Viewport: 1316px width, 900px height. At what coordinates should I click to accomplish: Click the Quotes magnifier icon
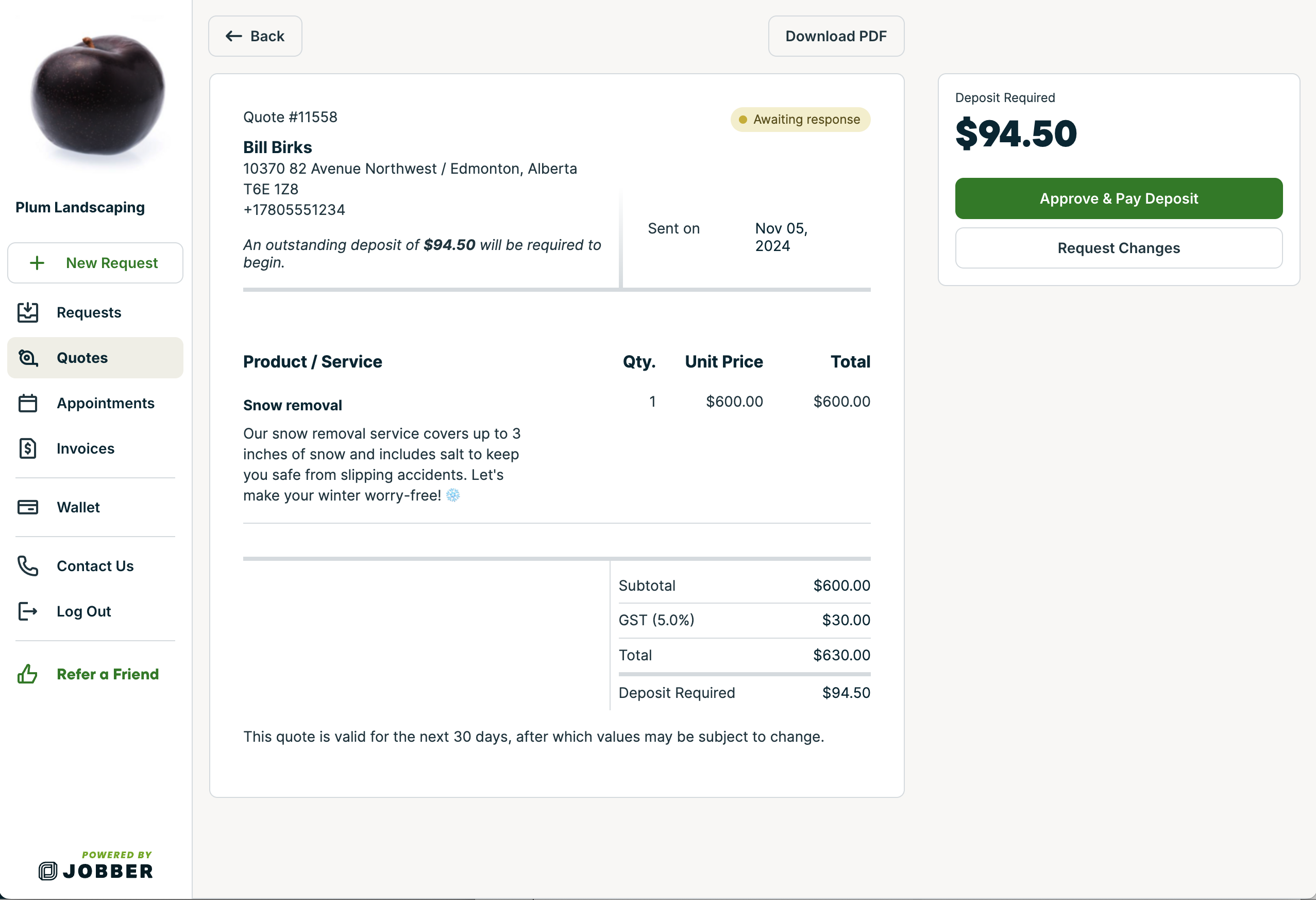point(28,358)
